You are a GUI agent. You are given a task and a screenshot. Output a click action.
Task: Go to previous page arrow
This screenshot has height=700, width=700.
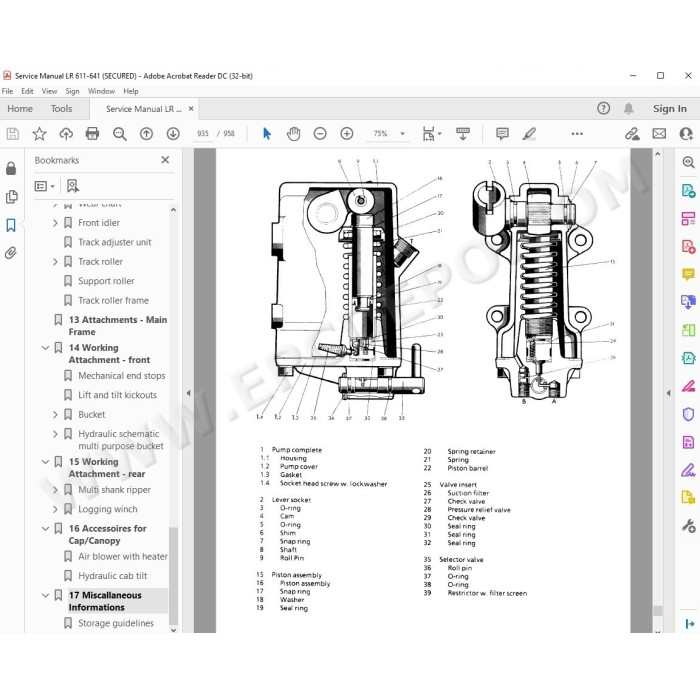coord(146,133)
